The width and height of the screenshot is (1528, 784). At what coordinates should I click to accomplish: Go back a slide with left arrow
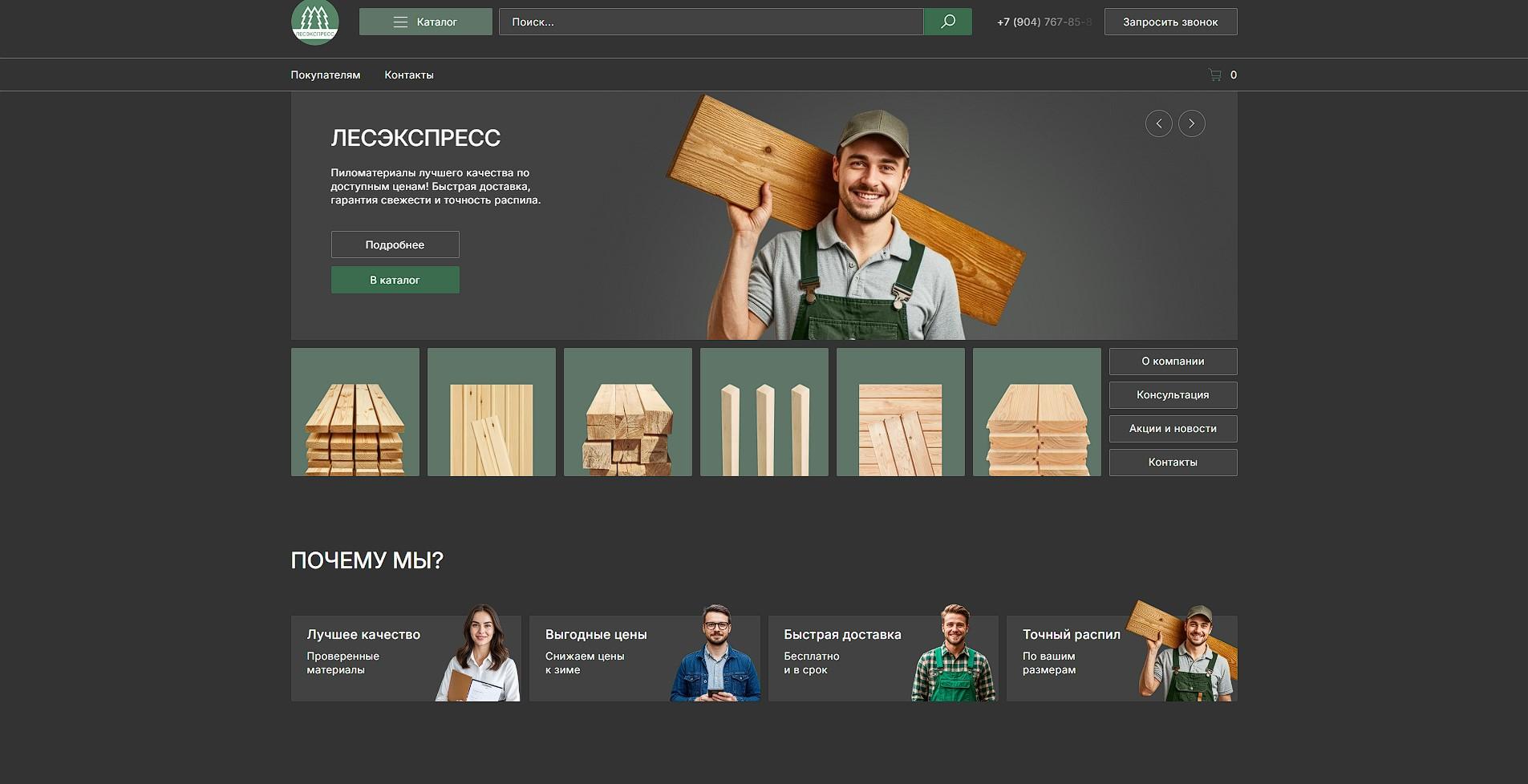tap(1159, 123)
